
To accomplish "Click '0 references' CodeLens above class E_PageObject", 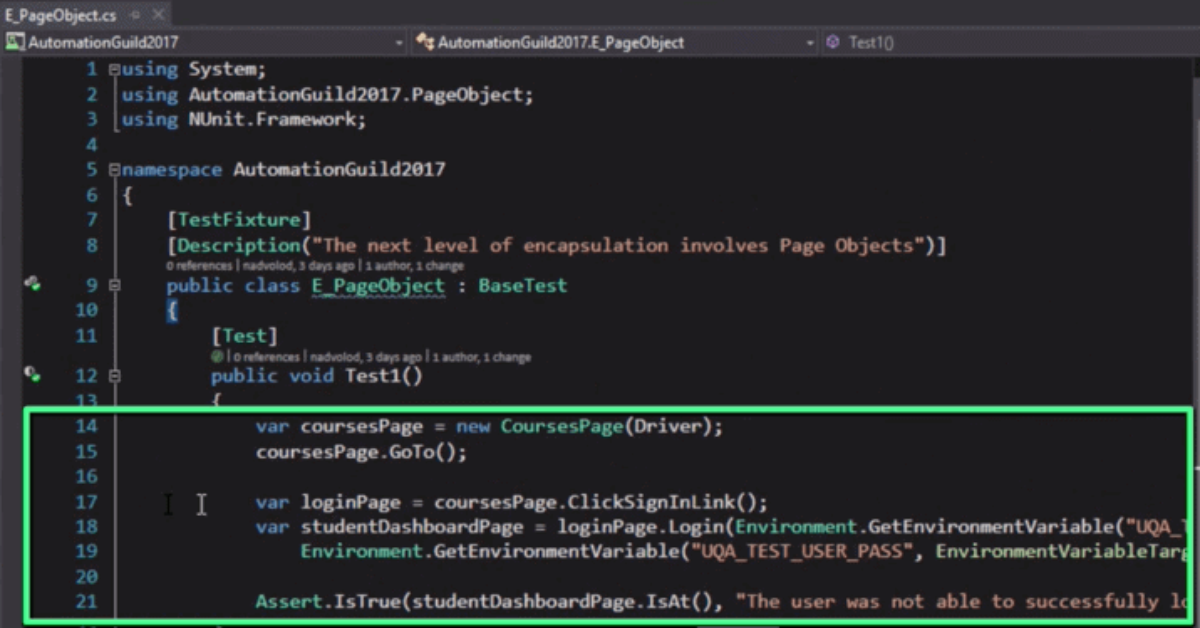I will tap(200, 267).
